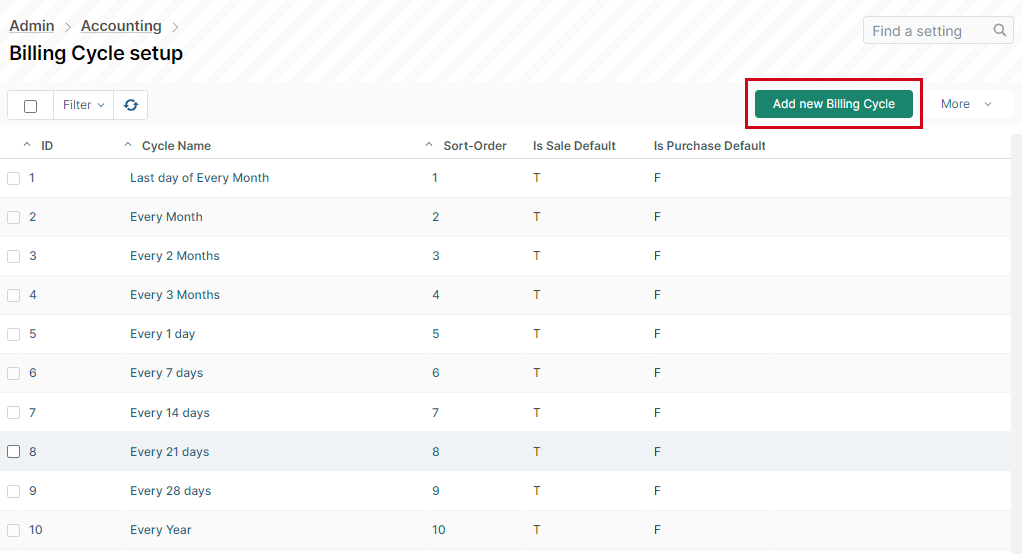Viewport: 1022px width, 554px height.
Task: Open the Every 7 days cycle
Action: (166, 373)
